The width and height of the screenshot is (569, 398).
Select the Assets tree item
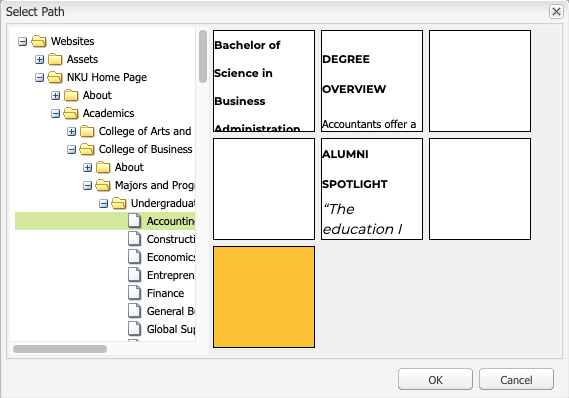pyautogui.click(x=82, y=59)
